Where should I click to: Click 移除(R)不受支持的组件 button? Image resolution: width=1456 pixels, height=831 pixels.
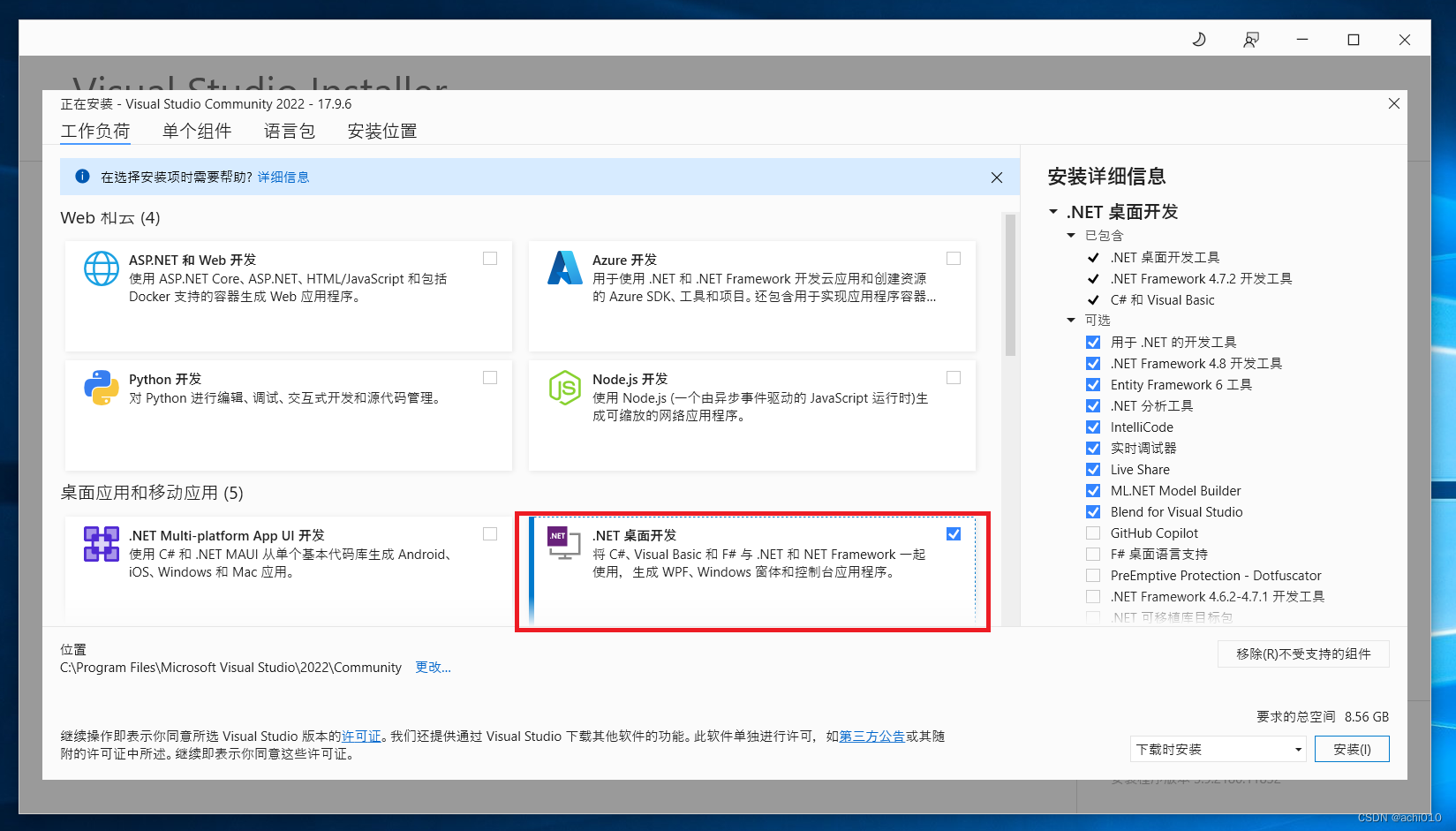1303,653
